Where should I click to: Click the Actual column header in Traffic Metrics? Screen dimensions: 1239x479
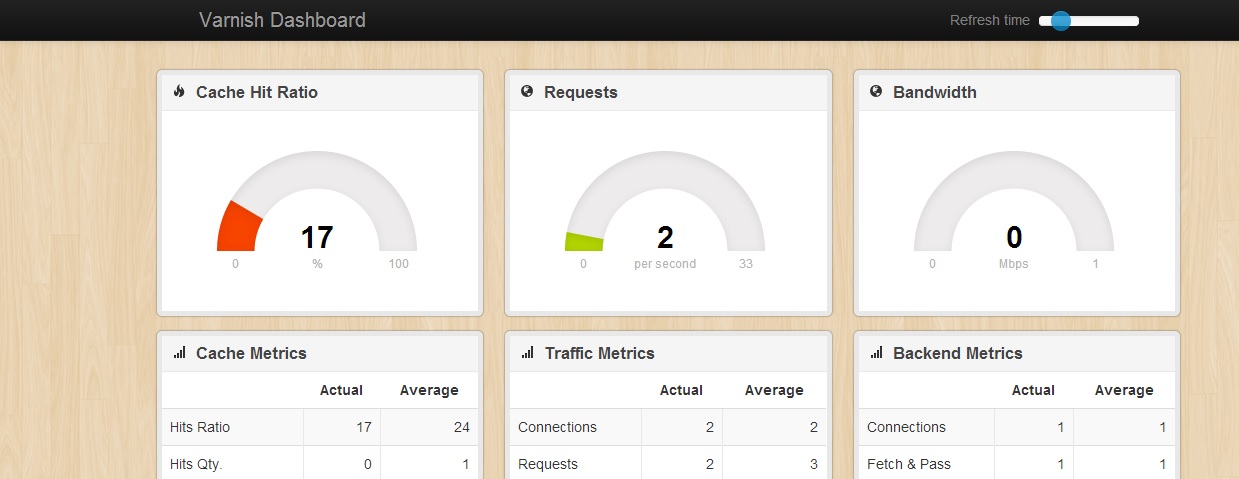[x=681, y=390]
